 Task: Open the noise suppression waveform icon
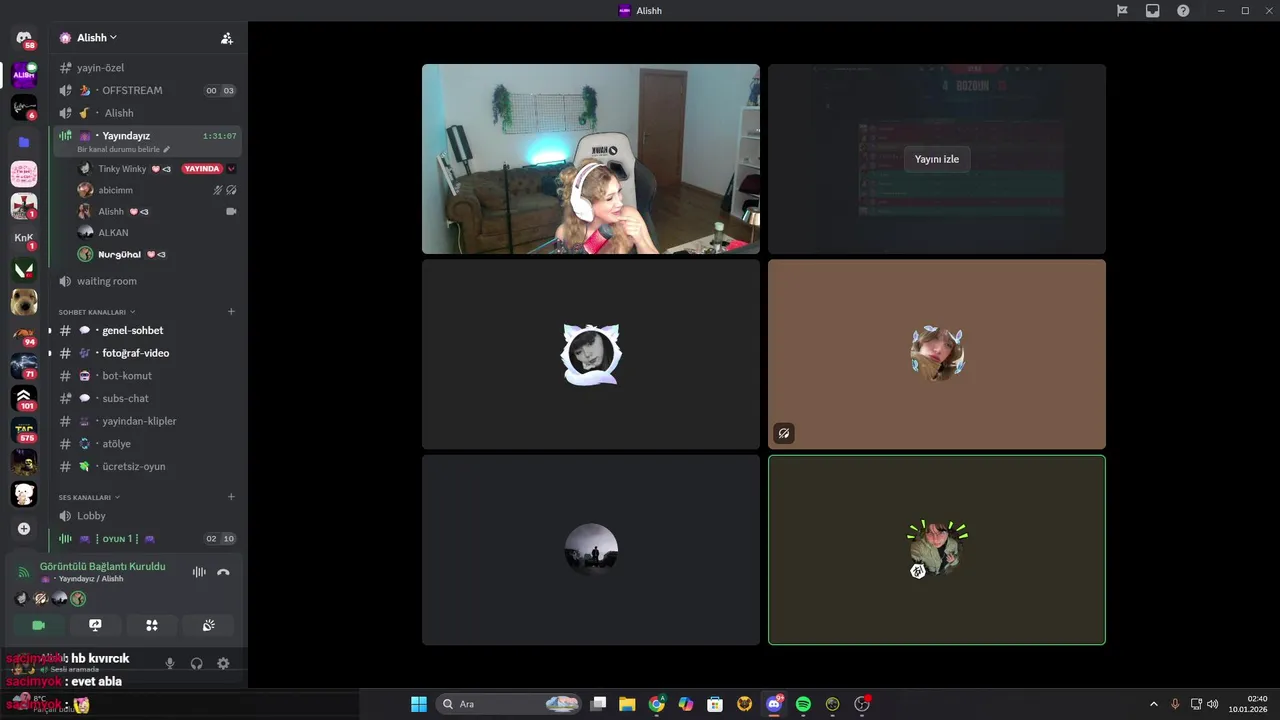click(x=199, y=572)
